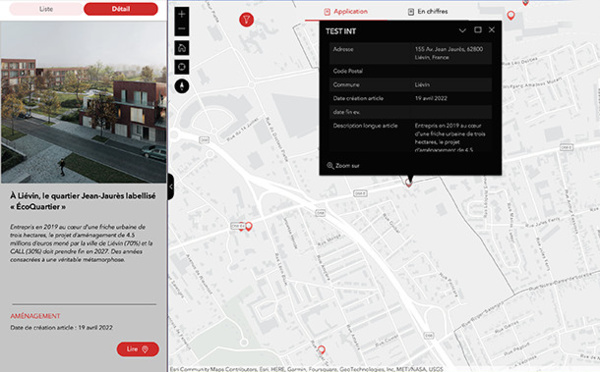Click the Esri map attribution text
600x372 pixels.
306,369
